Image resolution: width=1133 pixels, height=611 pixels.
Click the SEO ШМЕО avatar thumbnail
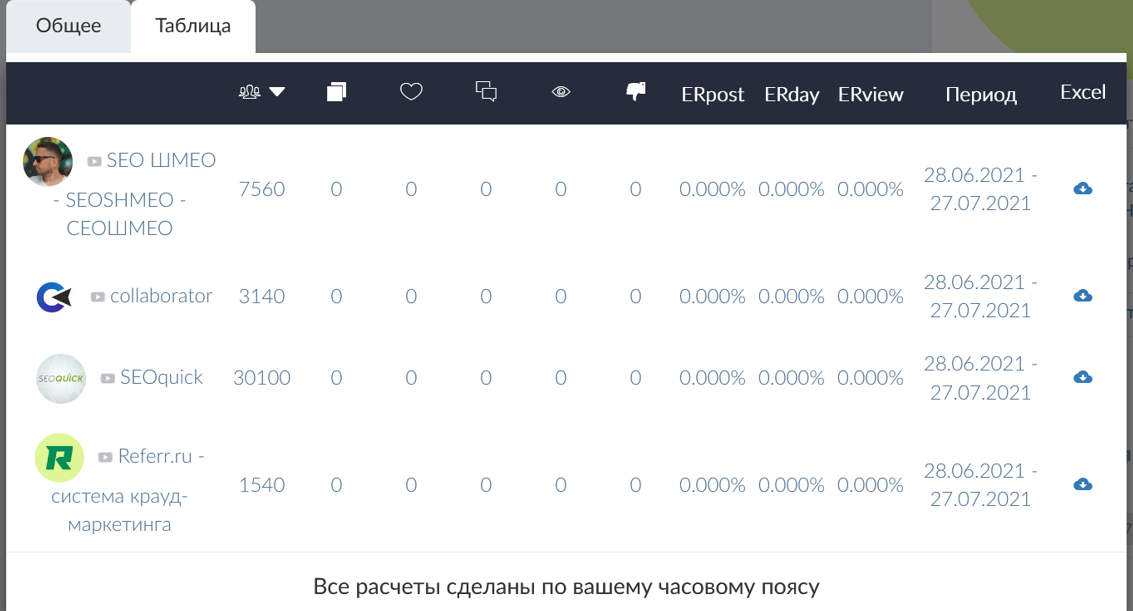pyautogui.click(x=48, y=162)
